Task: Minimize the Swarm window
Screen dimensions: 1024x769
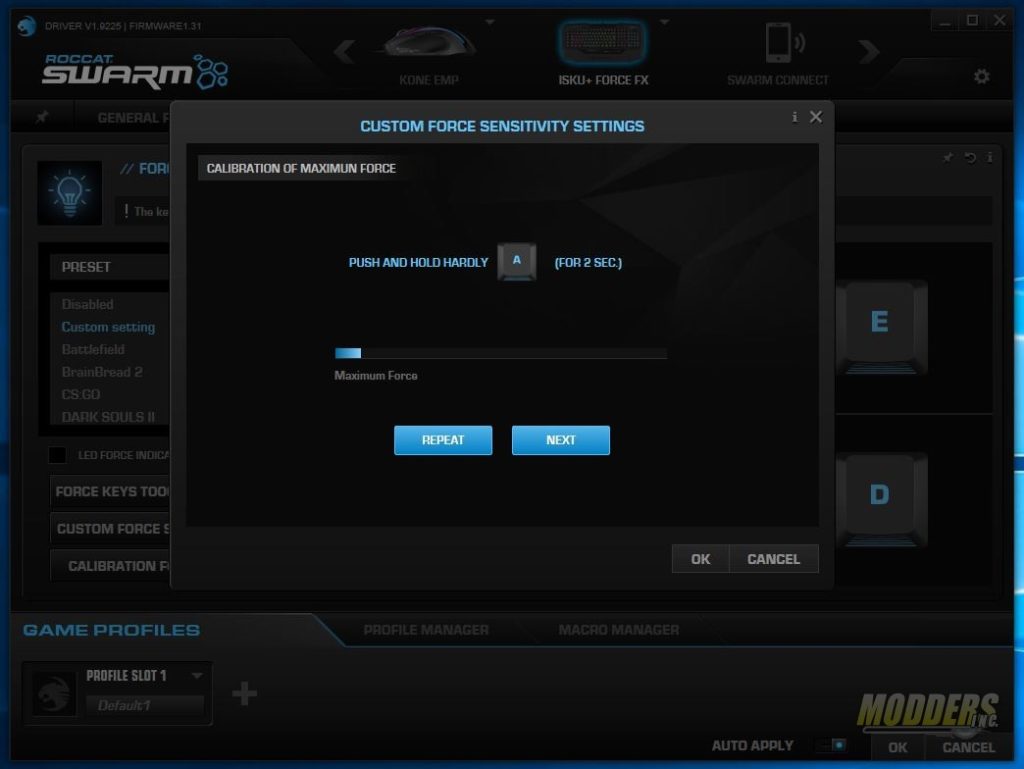Action: pos(945,21)
